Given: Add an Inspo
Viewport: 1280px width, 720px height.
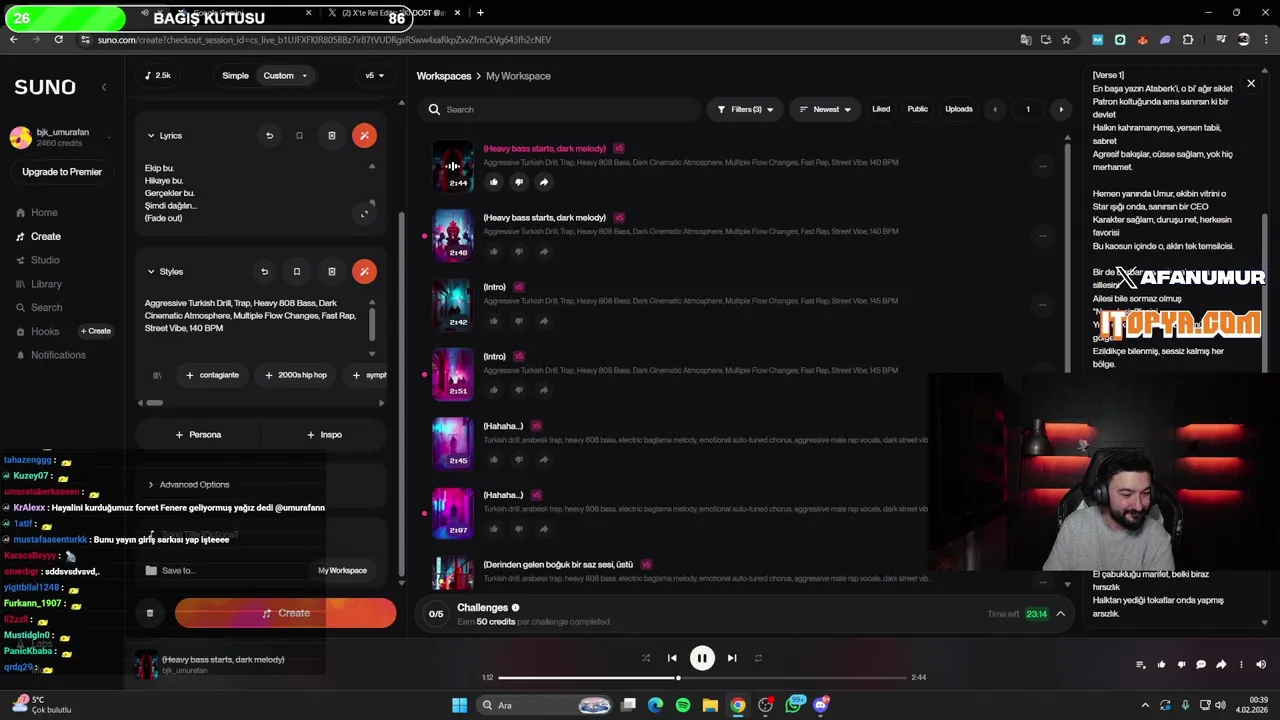Looking at the screenshot, I should click(x=324, y=435).
